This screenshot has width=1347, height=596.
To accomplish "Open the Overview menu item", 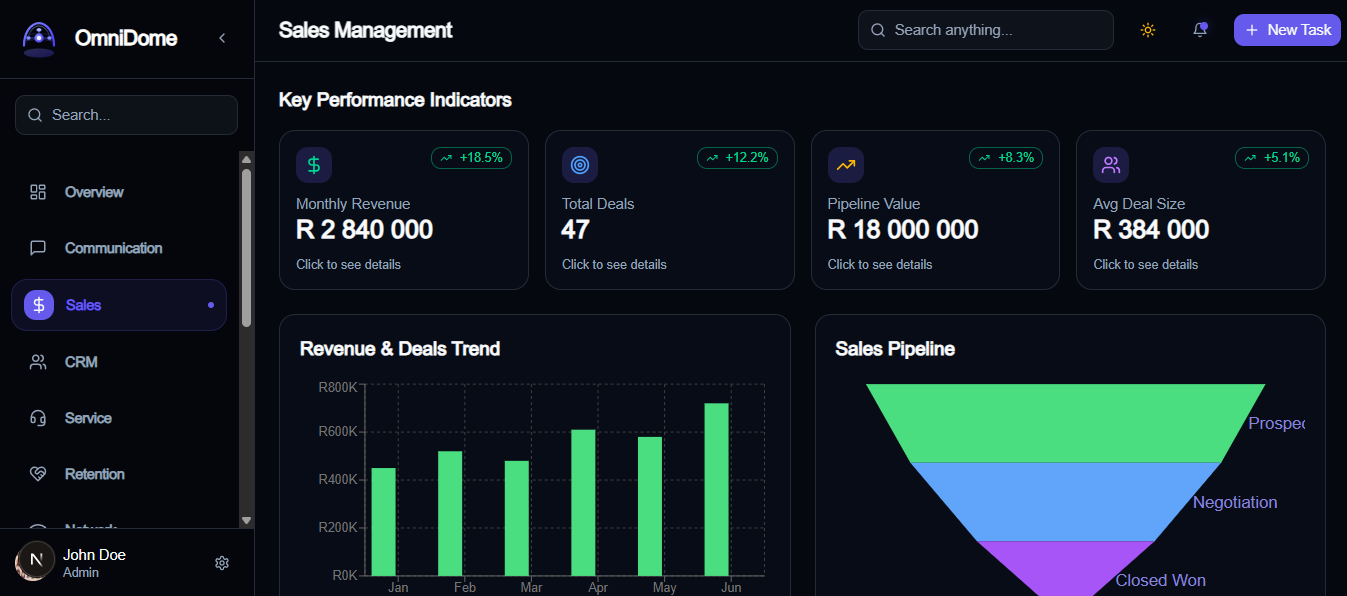I will (119, 192).
